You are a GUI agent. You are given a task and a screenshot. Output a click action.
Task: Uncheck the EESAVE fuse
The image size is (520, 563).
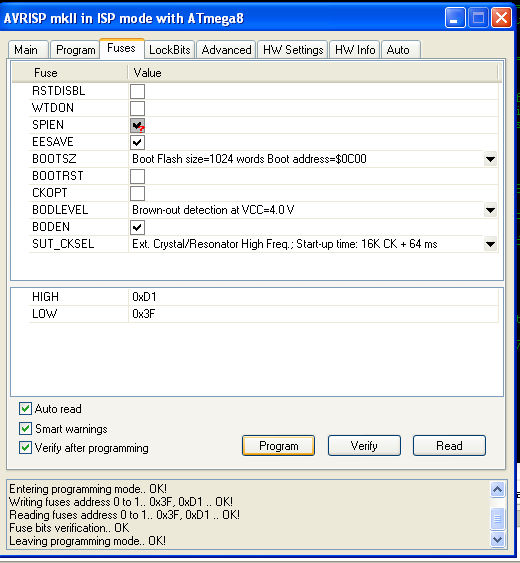(137, 142)
